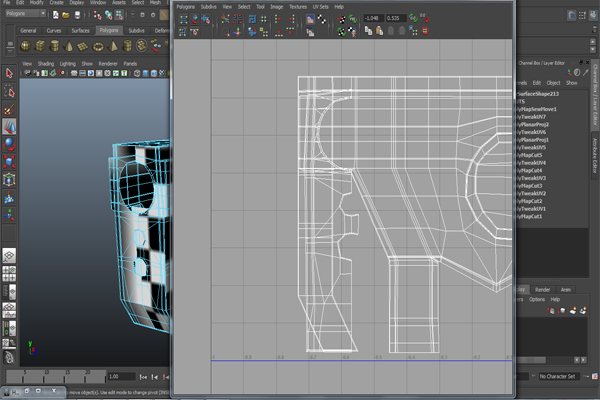Screen dimensions: 600x400
Task: Create a polygon plane from the shelf
Action: [83, 47]
